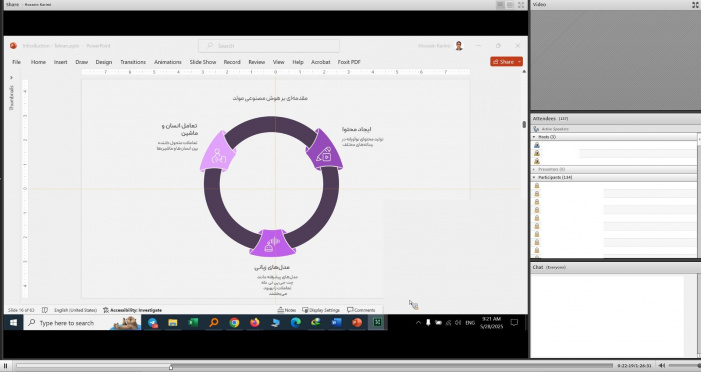The image size is (701, 372).
Task: Toggle the first layout view icon in Share pod
Action: pos(500,4)
